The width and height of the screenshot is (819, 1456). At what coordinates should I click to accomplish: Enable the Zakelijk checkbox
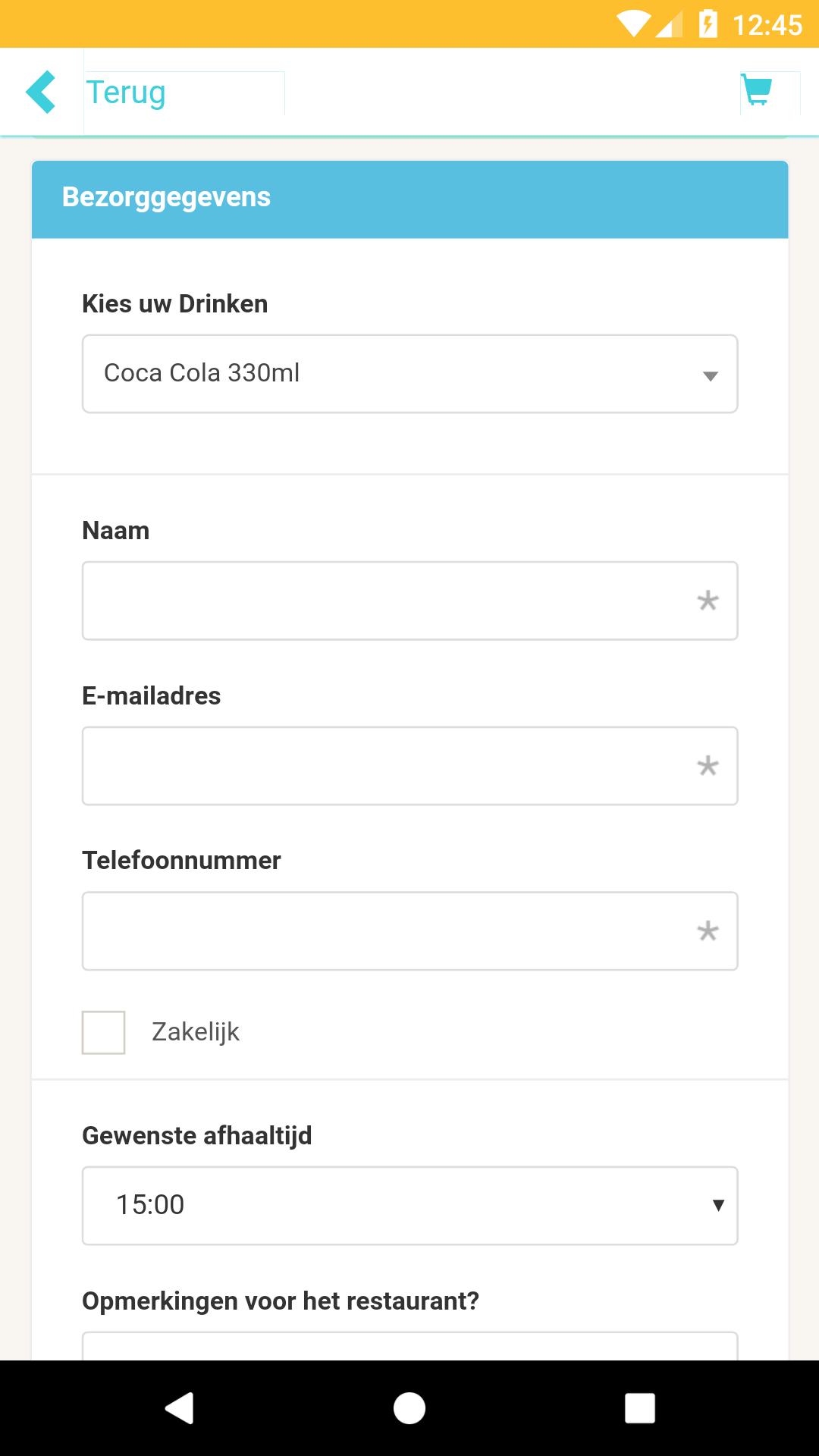(103, 1032)
